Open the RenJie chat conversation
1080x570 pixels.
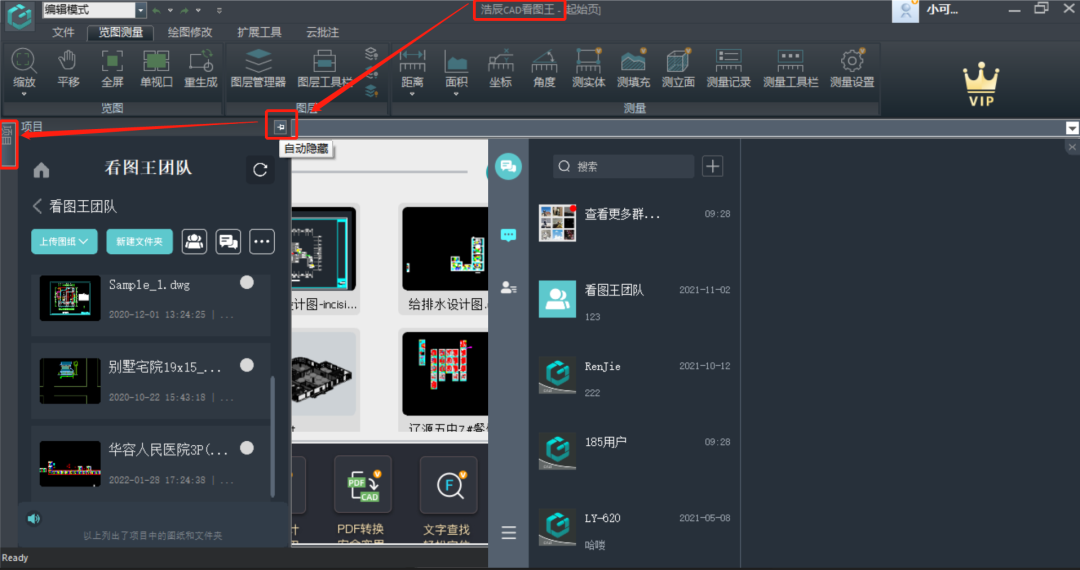(x=634, y=375)
